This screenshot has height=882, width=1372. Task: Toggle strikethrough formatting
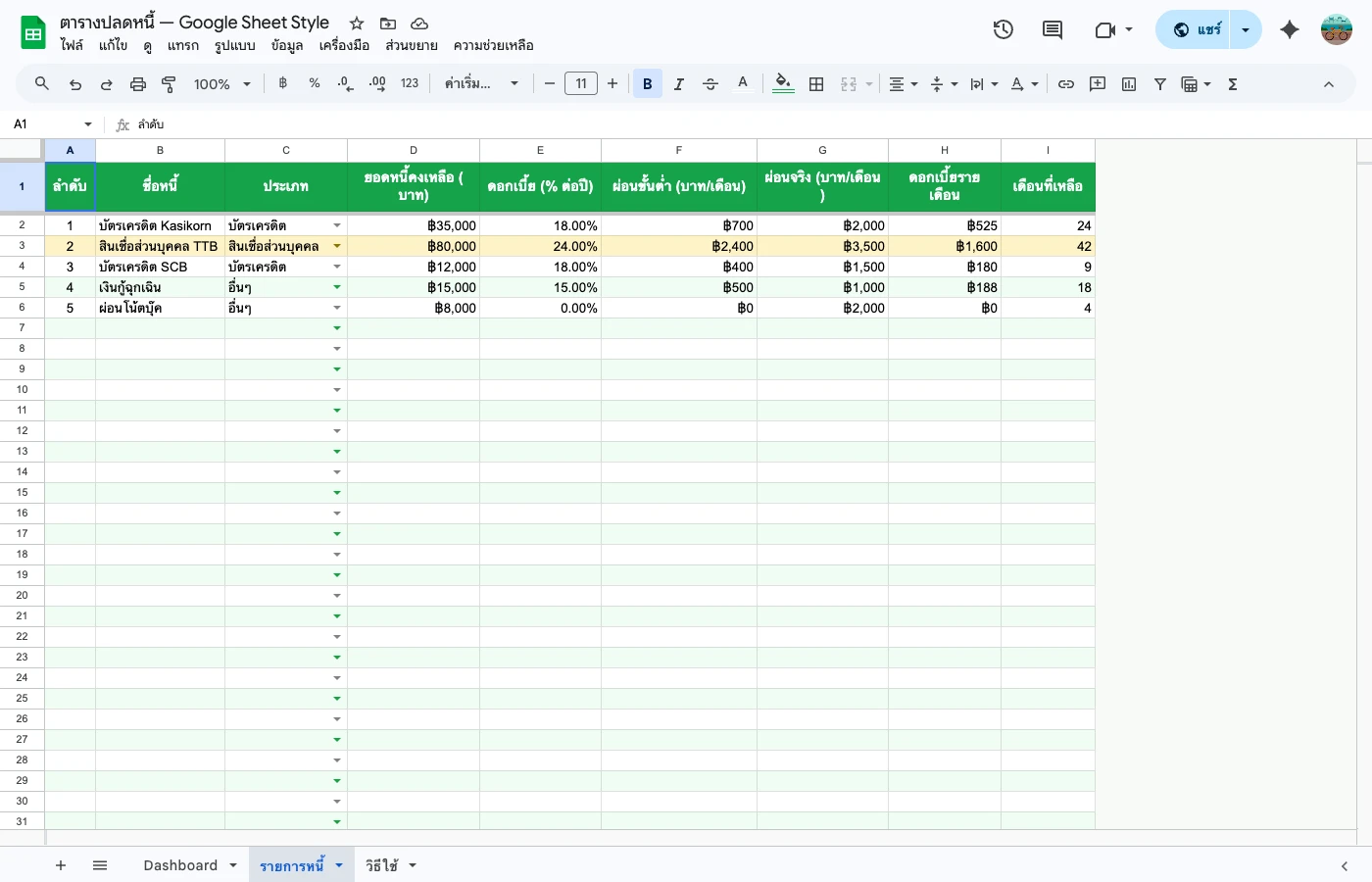pos(710,83)
